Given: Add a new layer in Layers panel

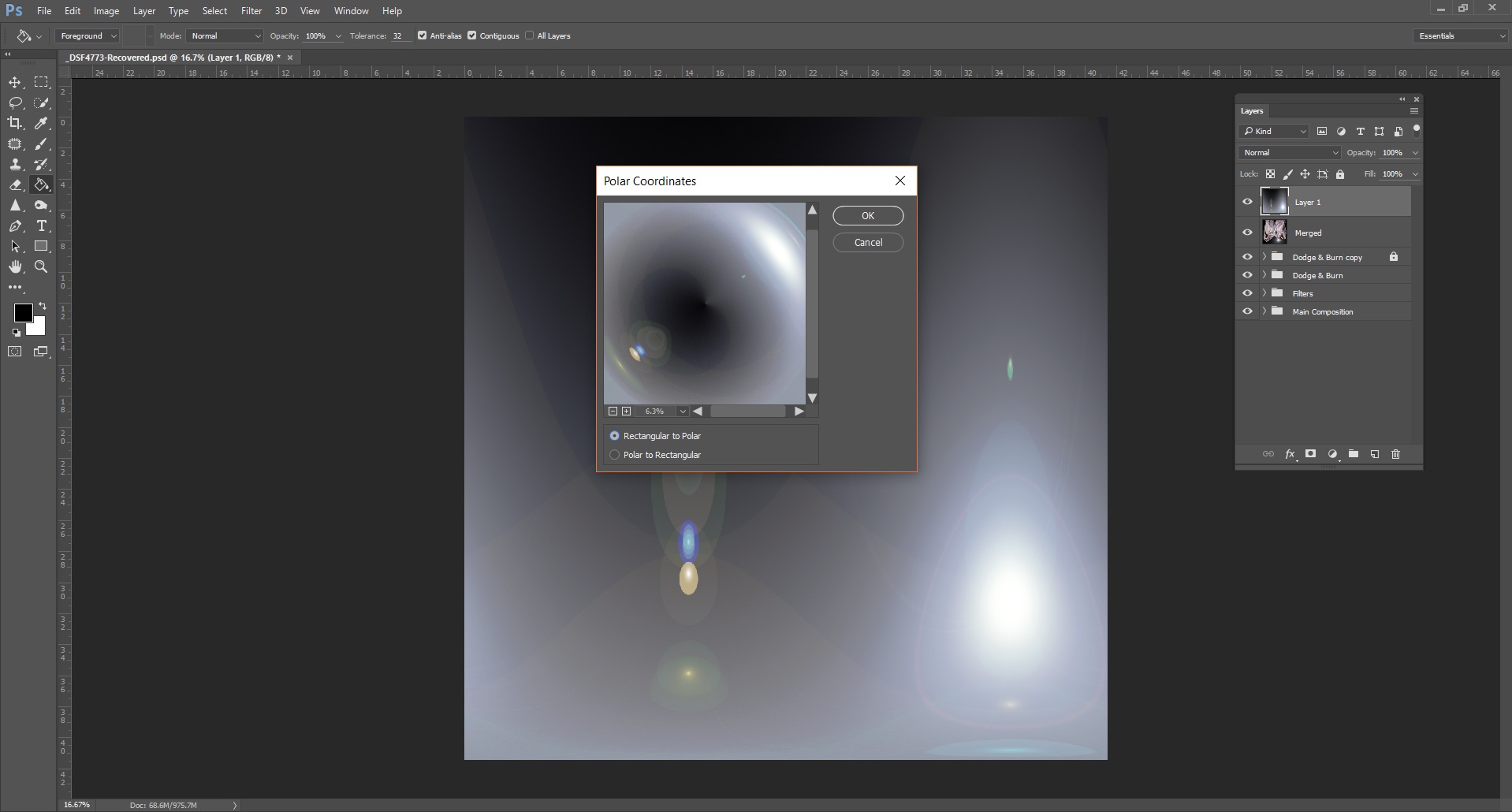Looking at the screenshot, I should [1375, 454].
